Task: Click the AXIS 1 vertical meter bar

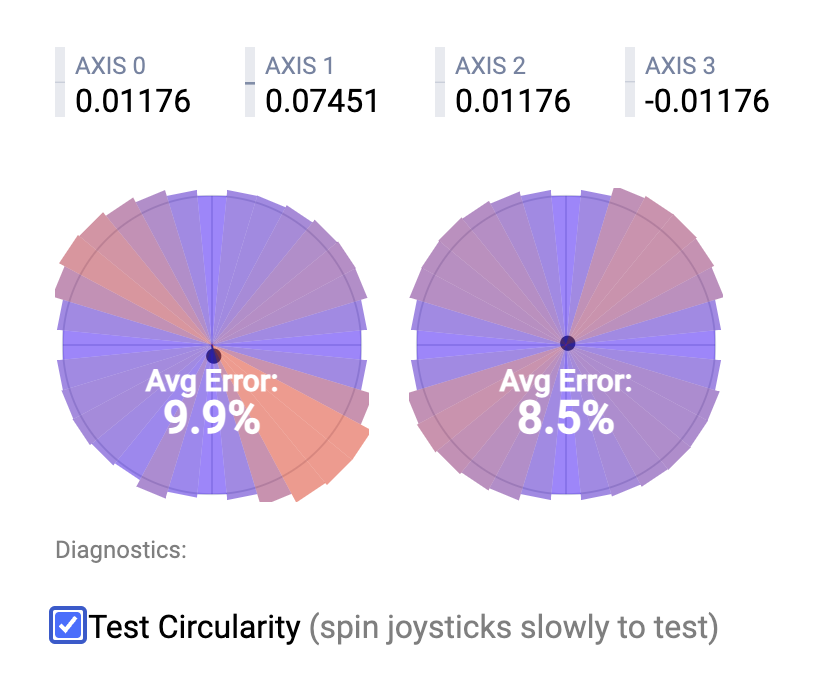Action: pos(250,83)
